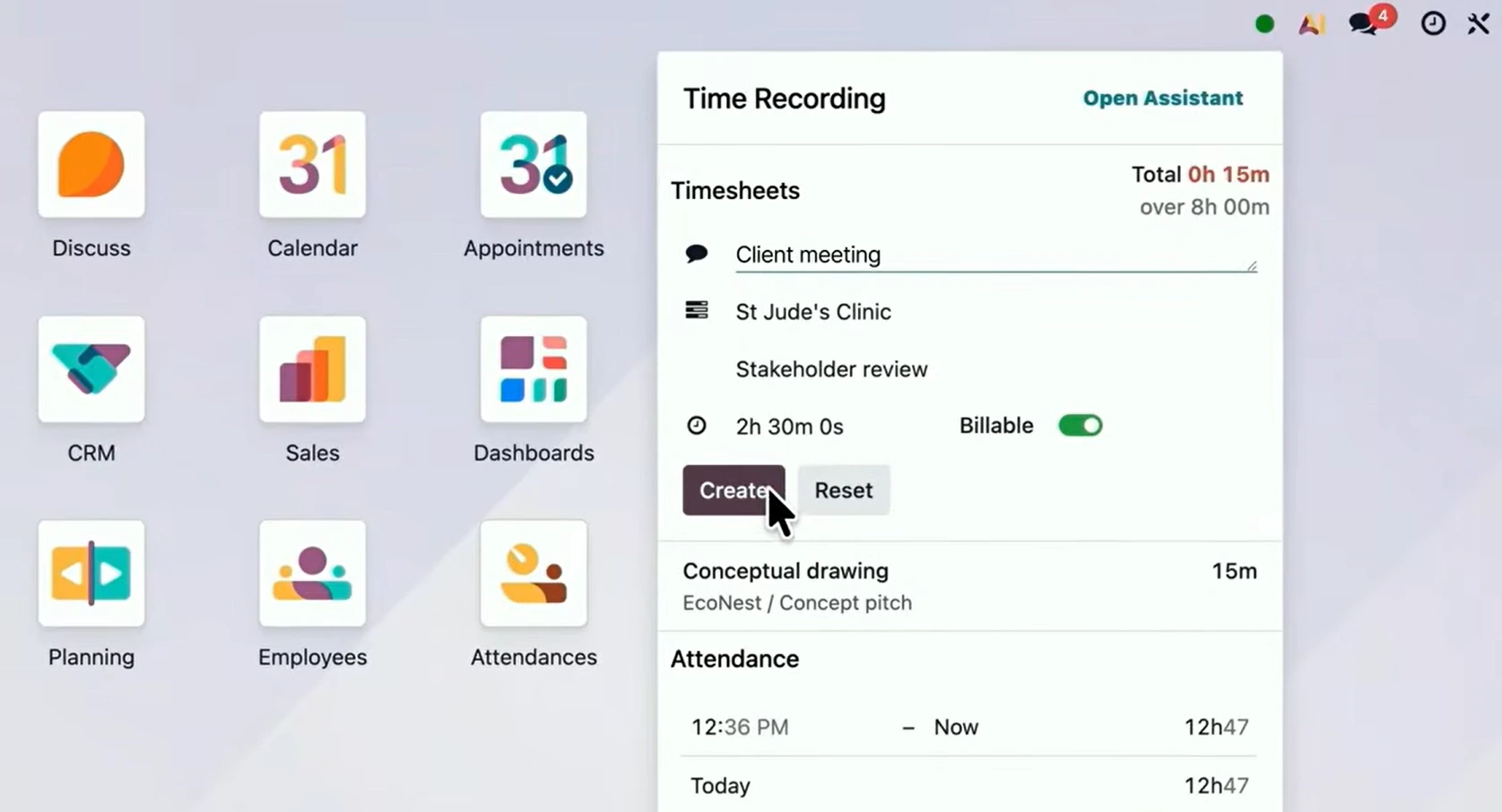Click the Open Assistant link

pos(1162,98)
